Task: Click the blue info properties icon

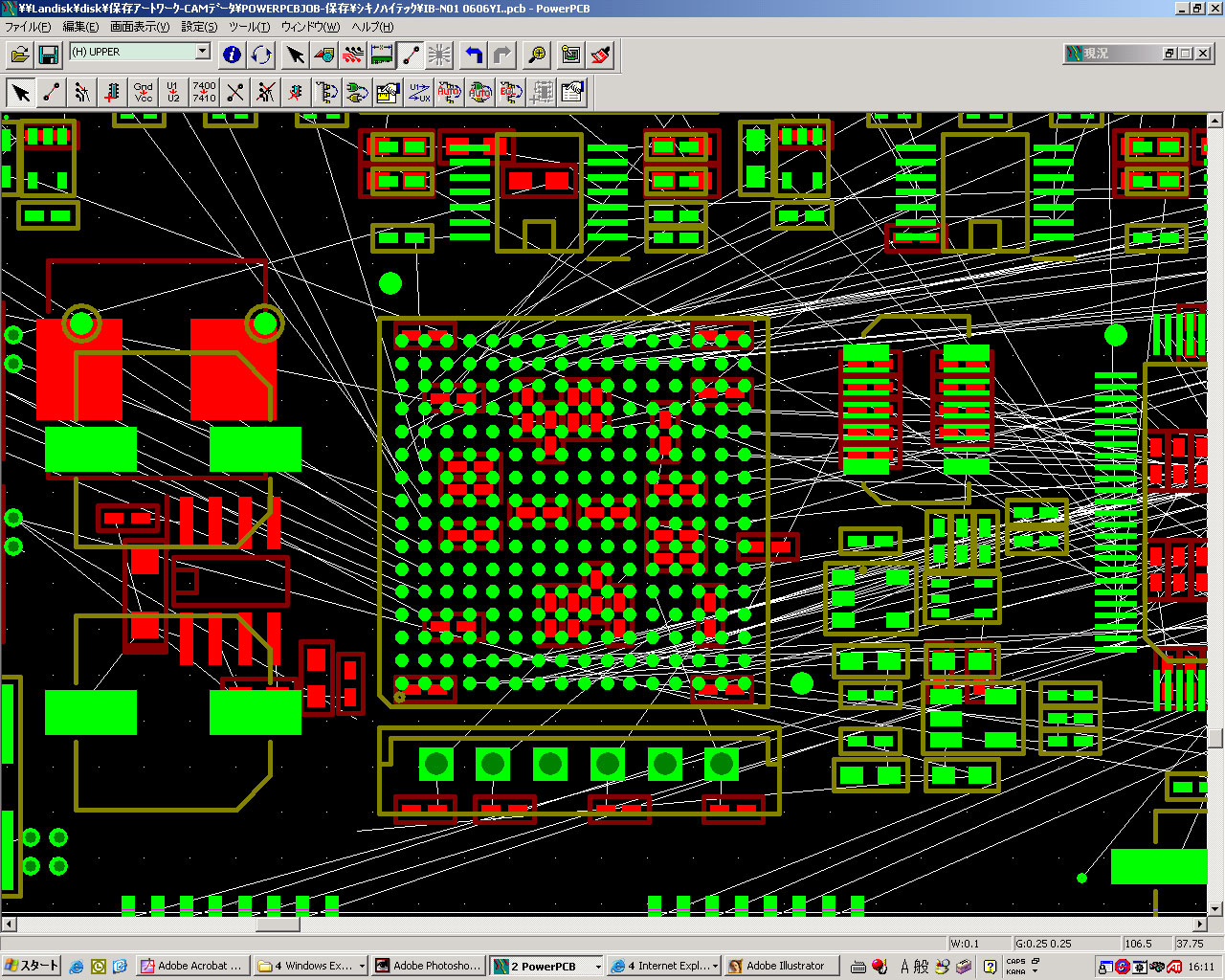Action: pos(232,55)
